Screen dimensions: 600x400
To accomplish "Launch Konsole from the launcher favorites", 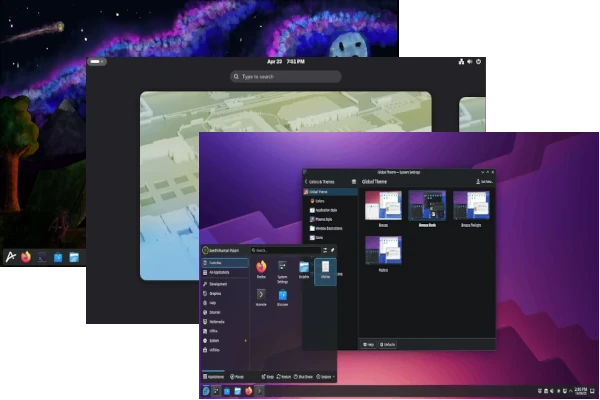I will (x=261, y=297).
